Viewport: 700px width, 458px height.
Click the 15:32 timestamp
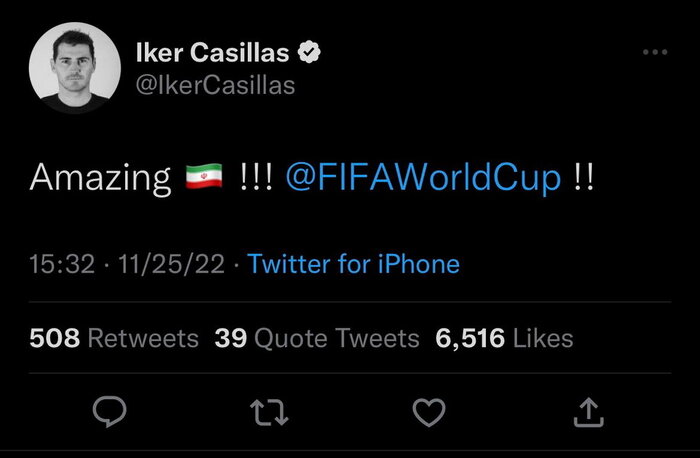[x=62, y=264]
